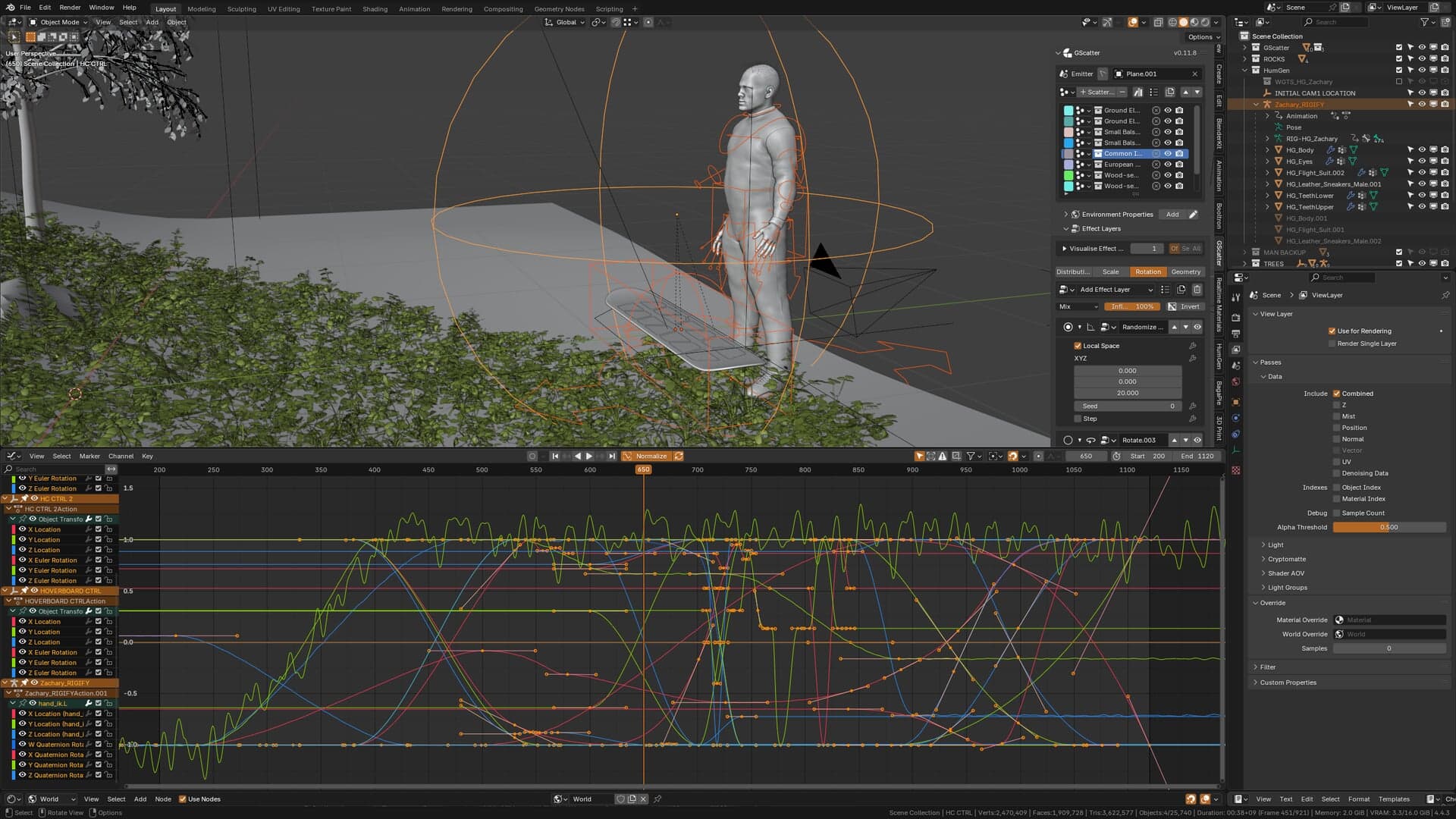
Task: Open the Mix blend mode dropdown
Action: click(1078, 306)
